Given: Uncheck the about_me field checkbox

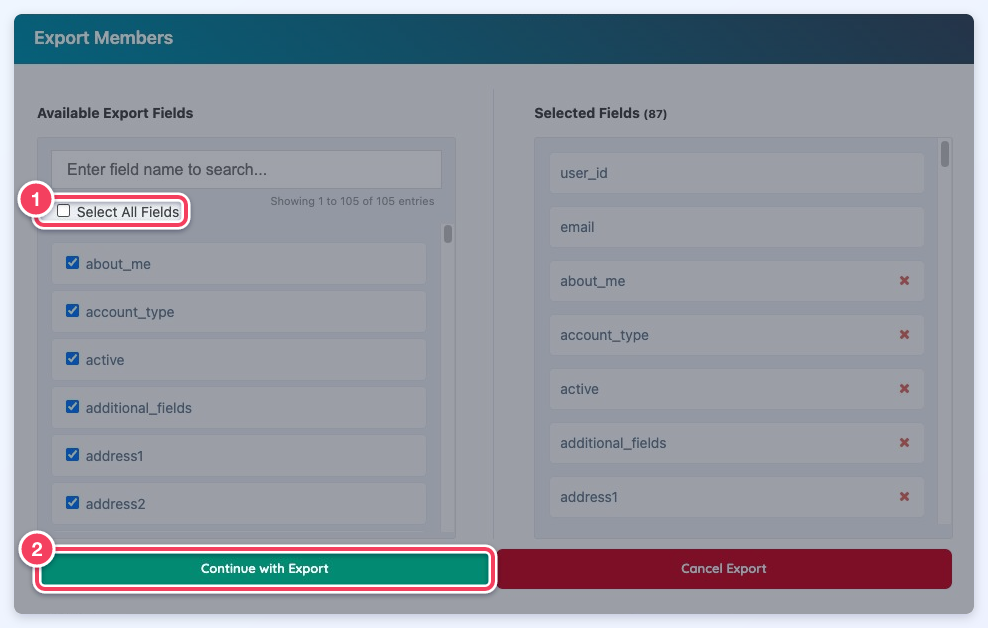Looking at the screenshot, I should point(72,263).
